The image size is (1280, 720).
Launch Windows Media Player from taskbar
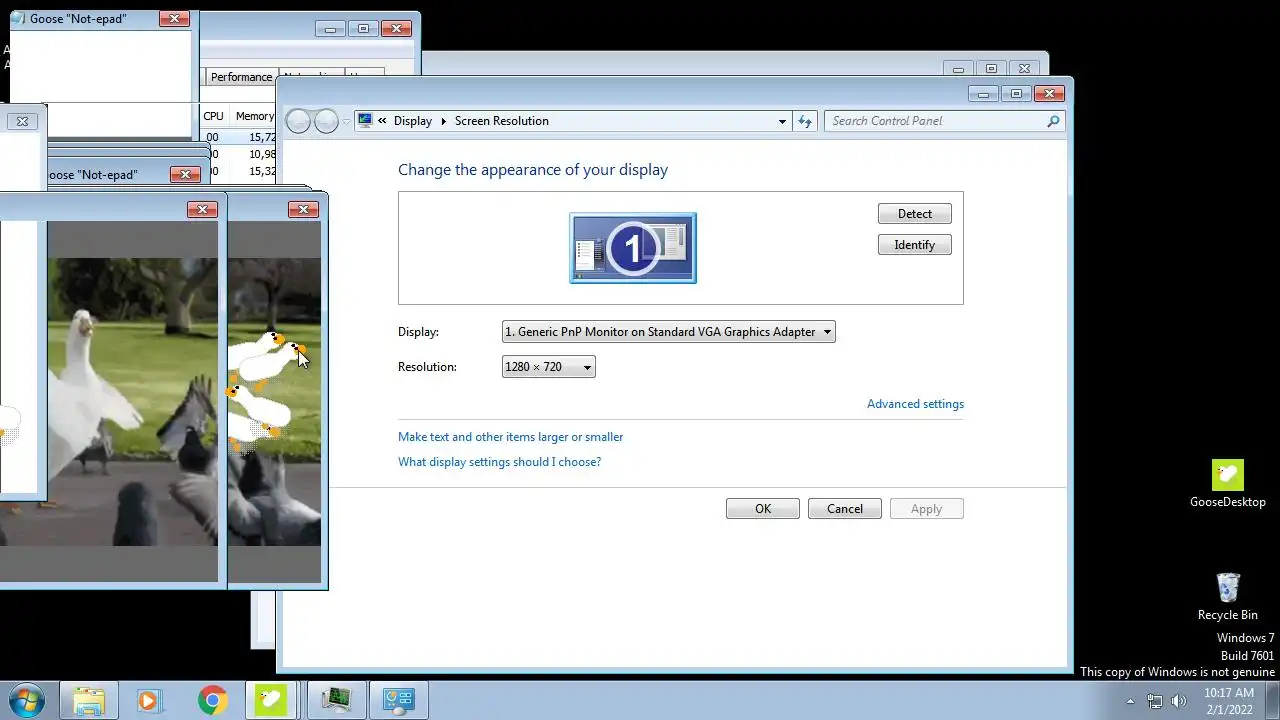click(149, 700)
